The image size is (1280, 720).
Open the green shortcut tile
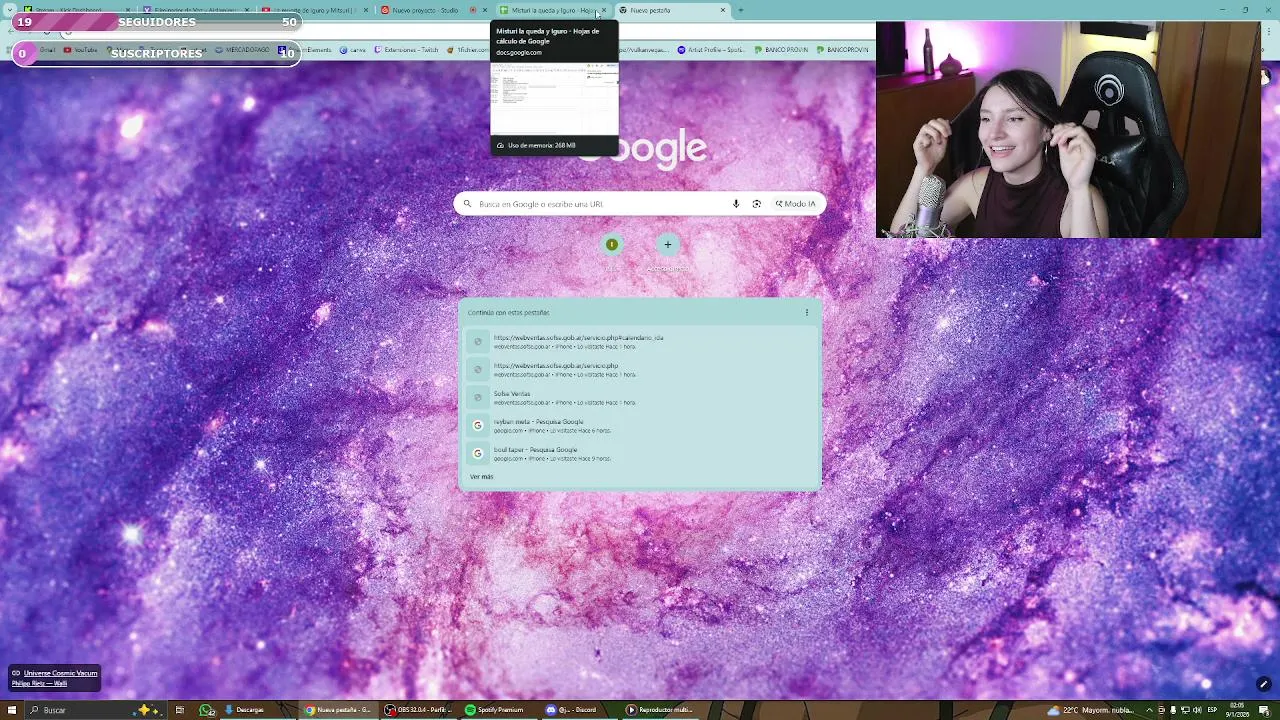pos(612,244)
